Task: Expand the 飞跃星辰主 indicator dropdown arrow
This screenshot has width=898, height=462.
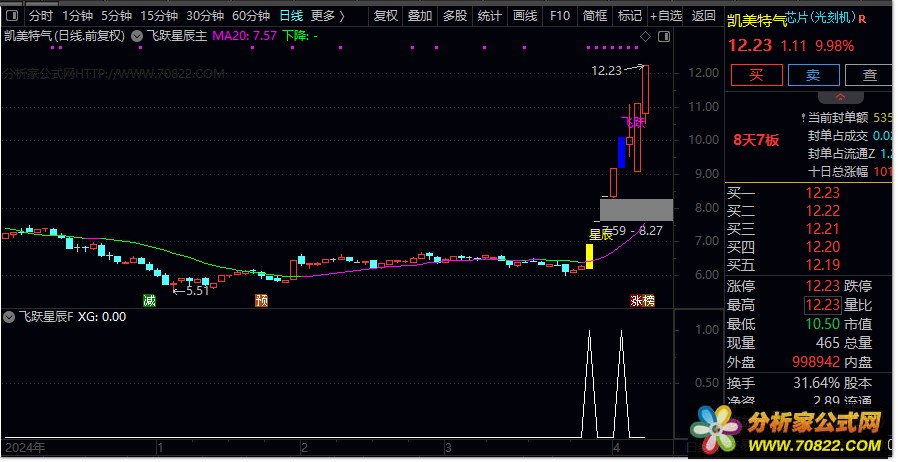Action: 137,36
